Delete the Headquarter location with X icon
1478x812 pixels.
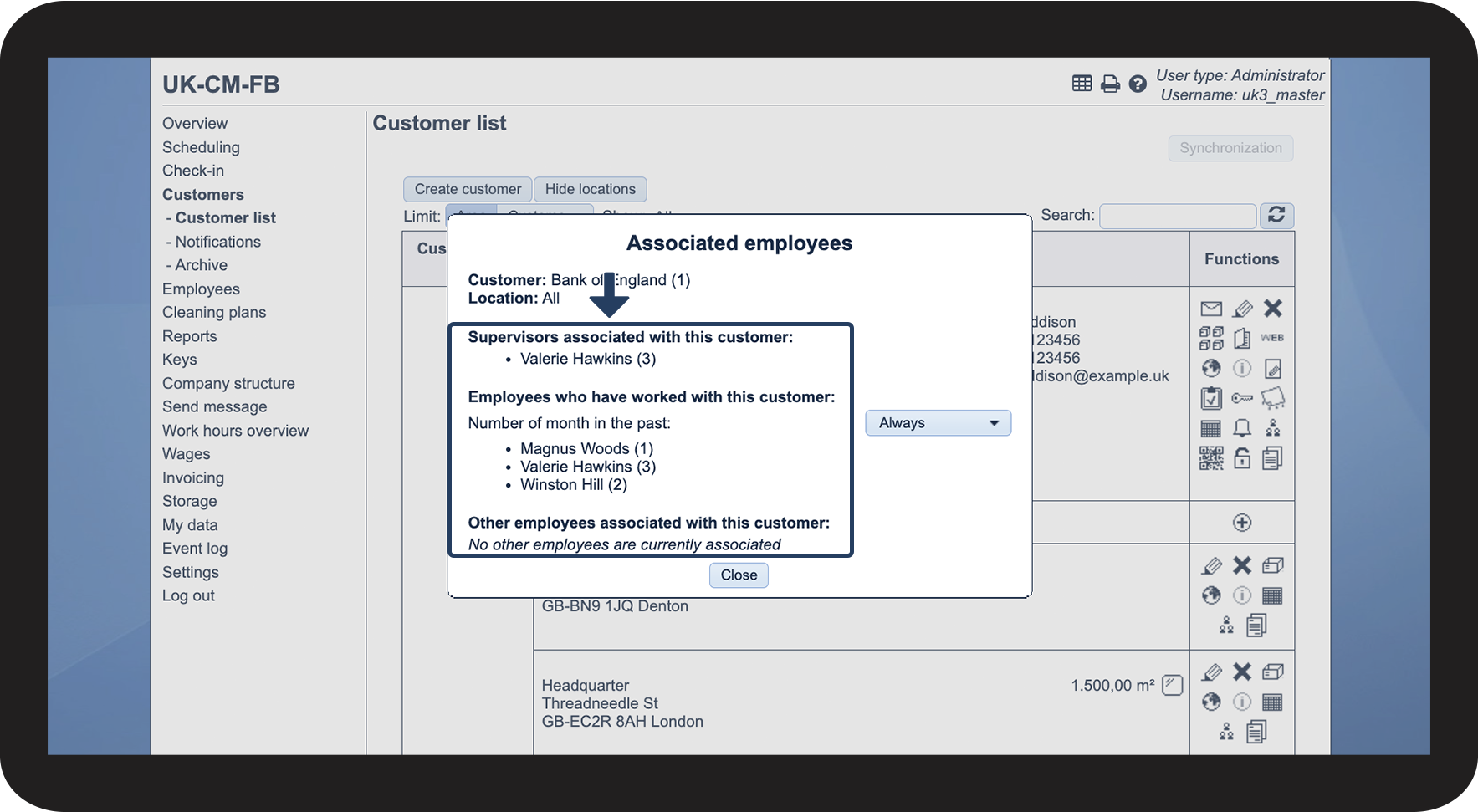pos(1242,672)
